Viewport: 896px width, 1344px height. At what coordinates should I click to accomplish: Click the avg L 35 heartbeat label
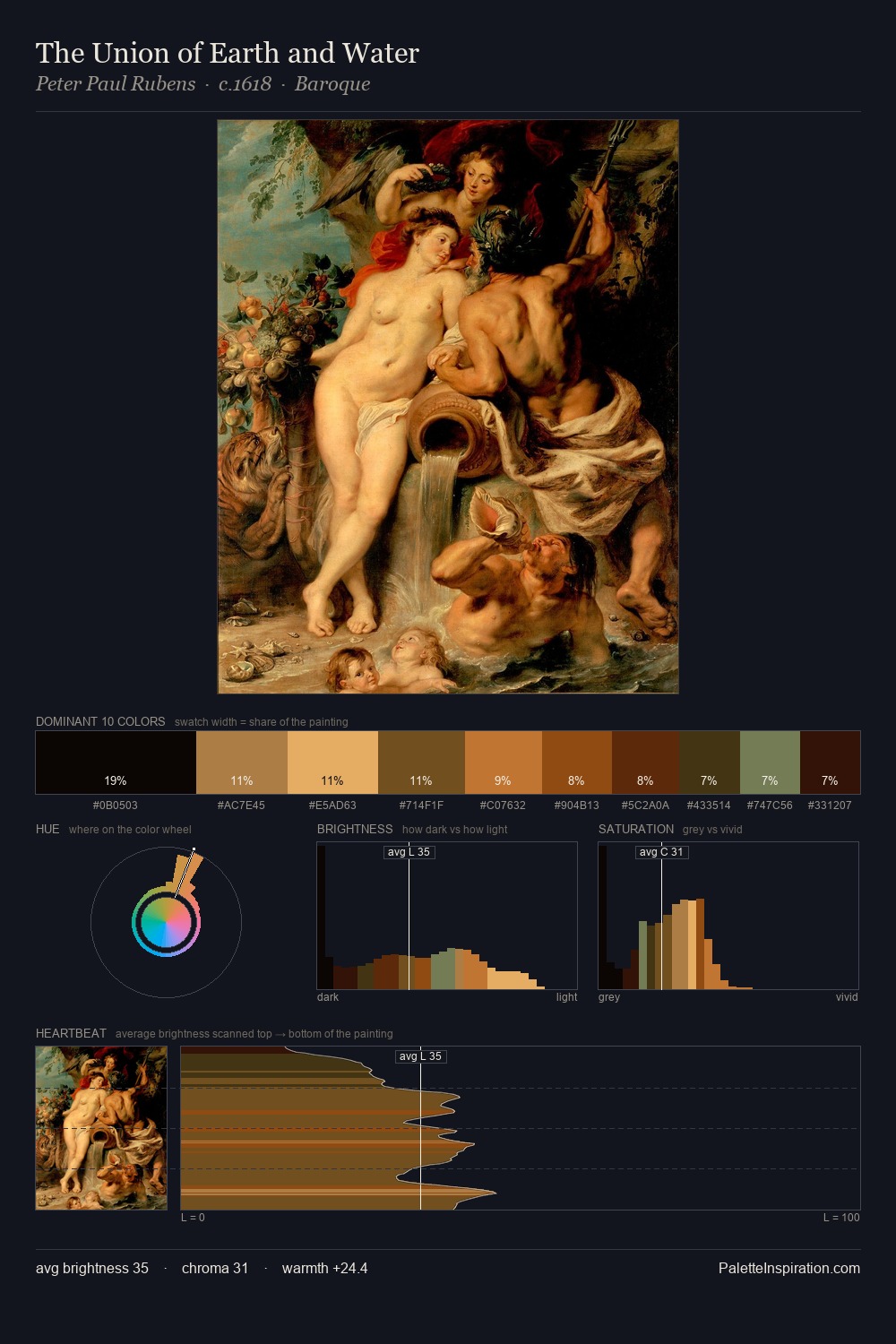(x=421, y=1056)
